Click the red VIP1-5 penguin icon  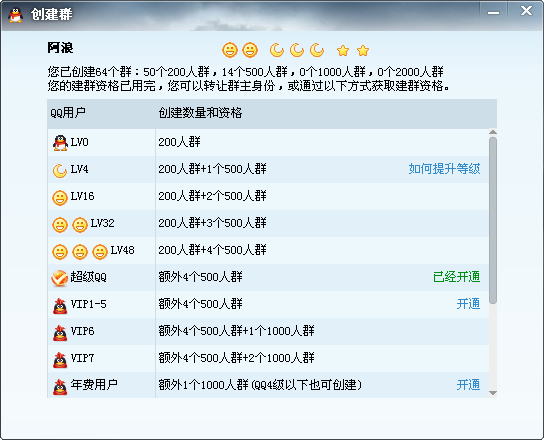(60, 306)
